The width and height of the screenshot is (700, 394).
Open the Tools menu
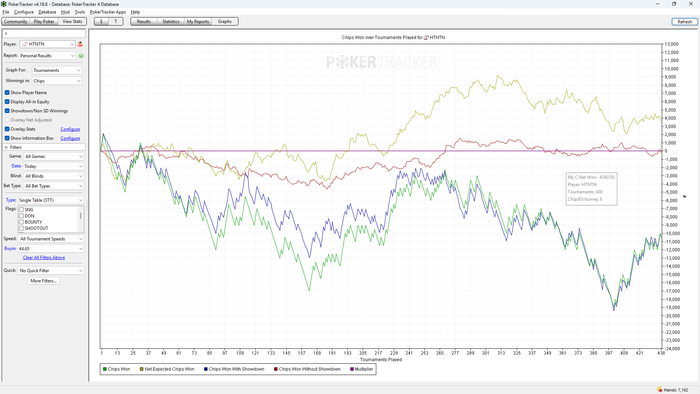click(x=79, y=12)
